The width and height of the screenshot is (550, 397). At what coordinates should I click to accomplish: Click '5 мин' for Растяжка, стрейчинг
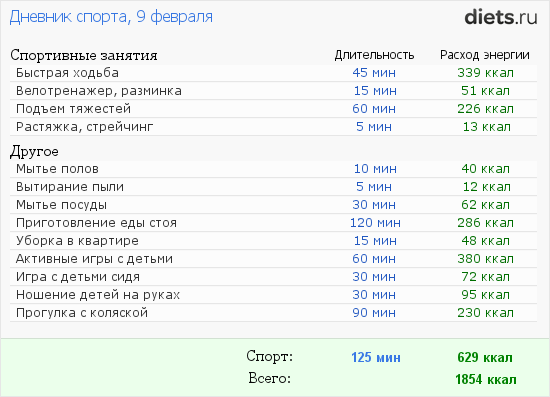[374, 127]
